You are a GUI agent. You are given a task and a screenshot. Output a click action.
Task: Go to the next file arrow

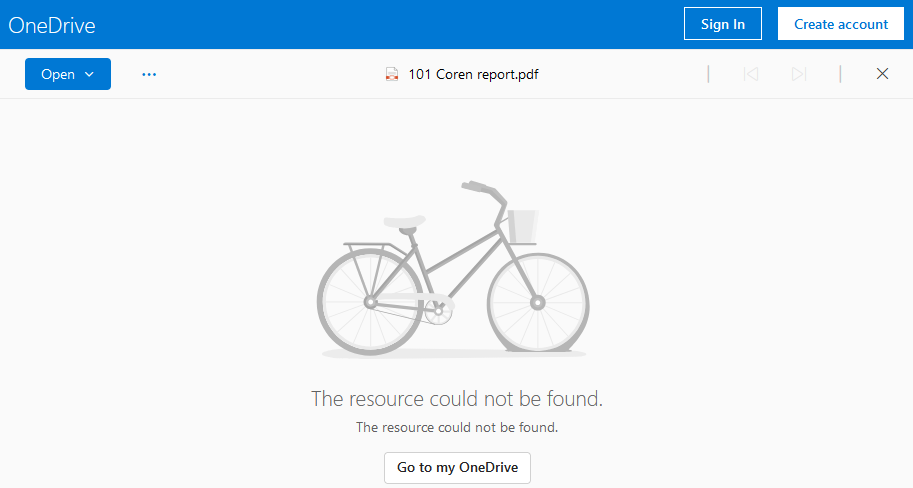tap(799, 74)
